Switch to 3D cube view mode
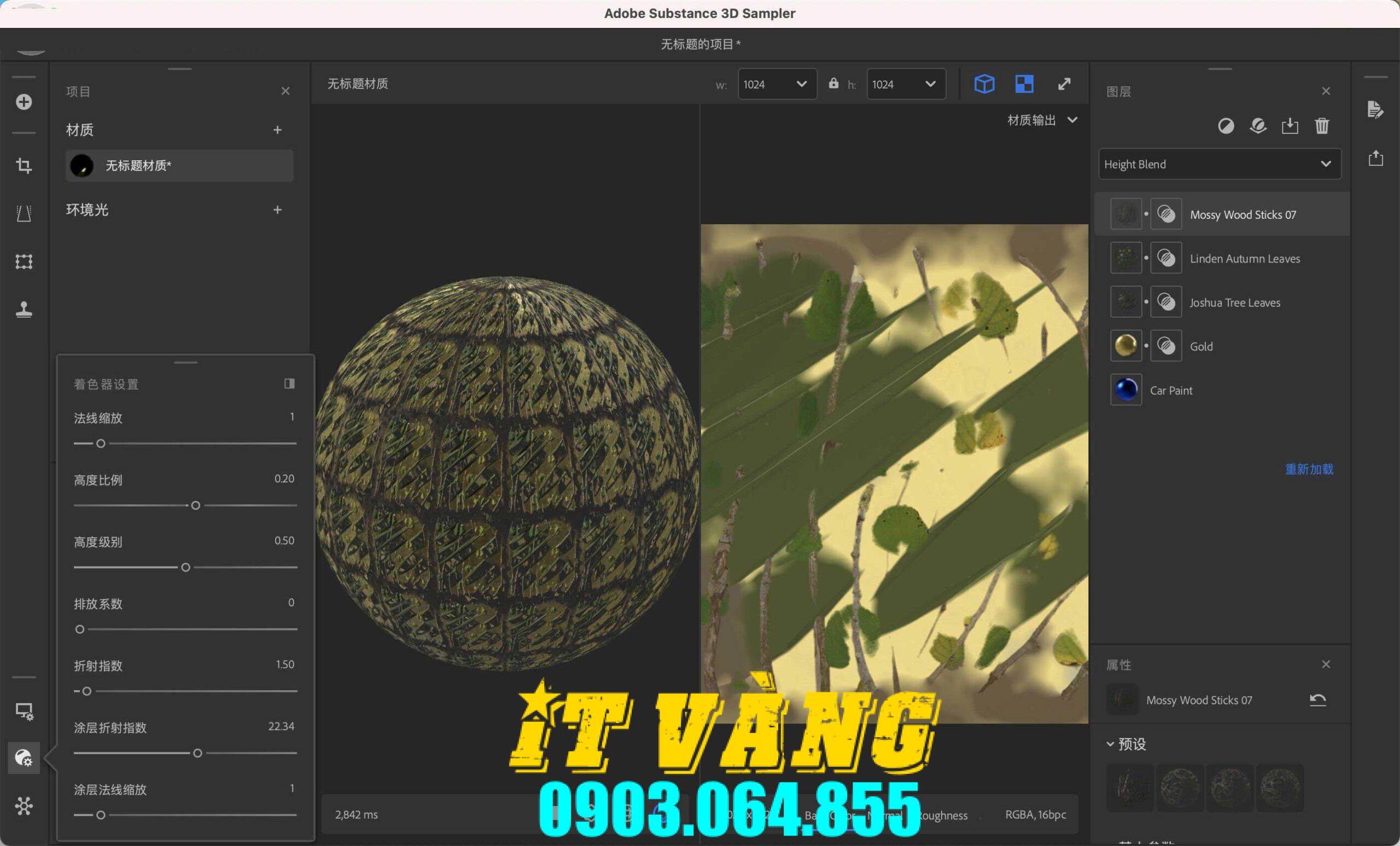The width and height of the screenshot is (1400, 846). coord(984,84)
